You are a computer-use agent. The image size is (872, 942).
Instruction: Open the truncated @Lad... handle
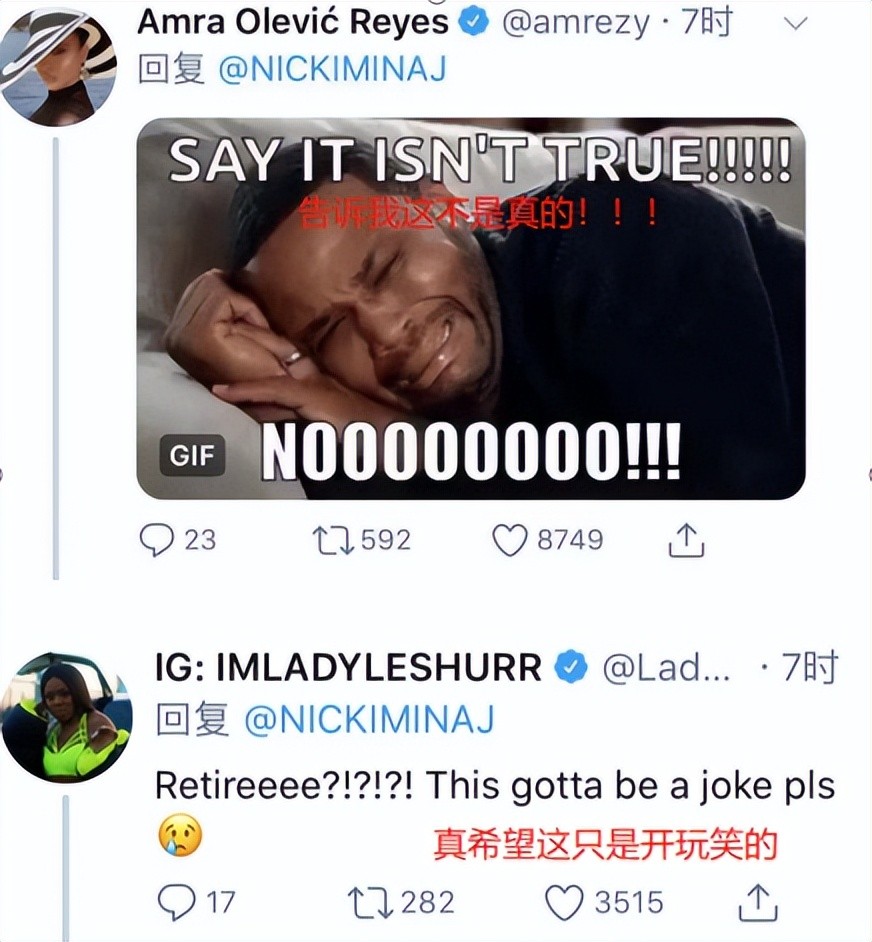[x=666, y=667]
